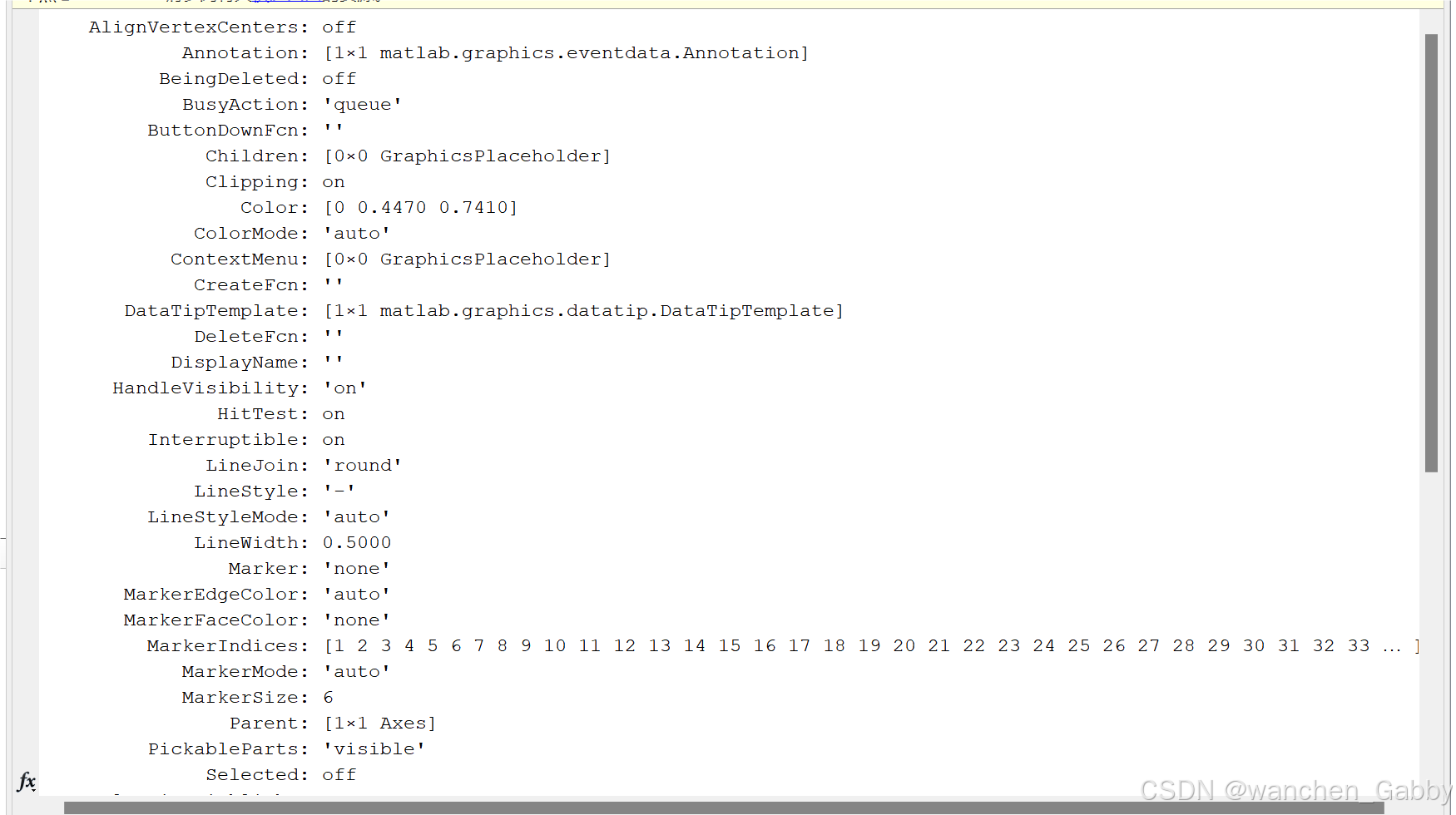Click the HandleVisibility 'on' value
The height and width of the screenshot is (815, 1456).
344,388
